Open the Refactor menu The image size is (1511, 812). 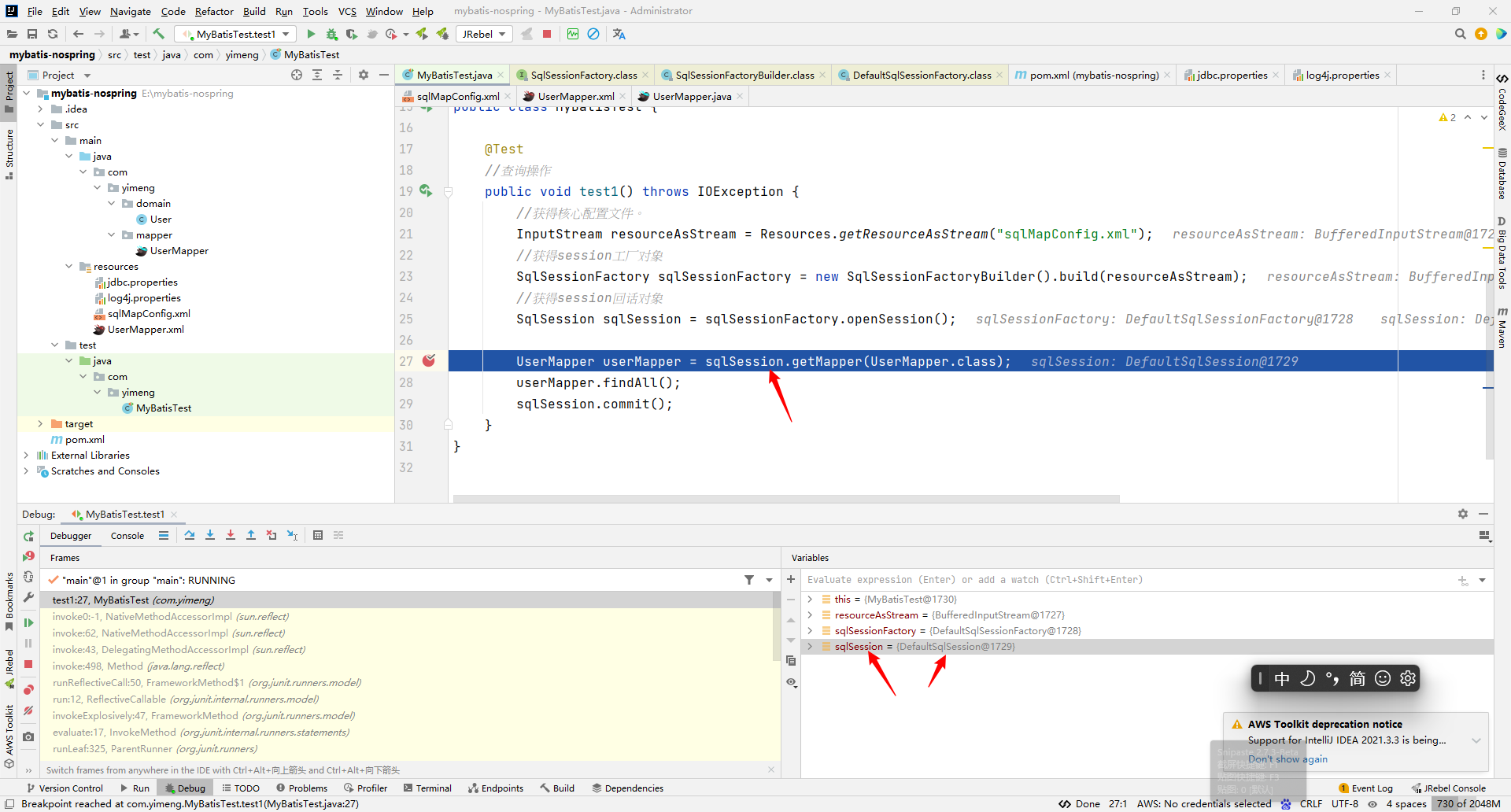(x=214, y=11)
